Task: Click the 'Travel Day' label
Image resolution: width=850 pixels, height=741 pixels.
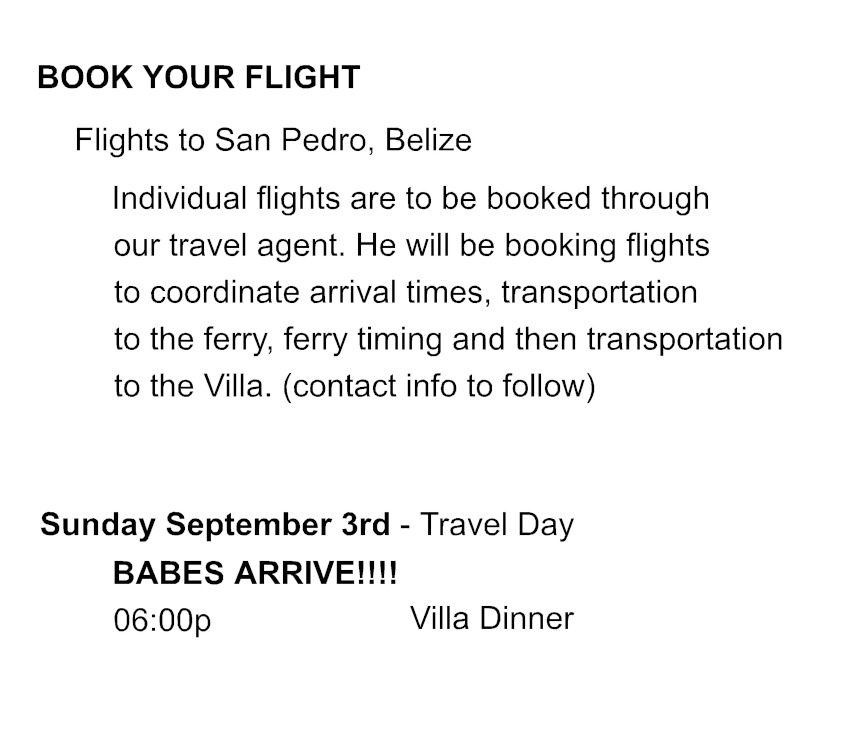Action: point(497,525)
